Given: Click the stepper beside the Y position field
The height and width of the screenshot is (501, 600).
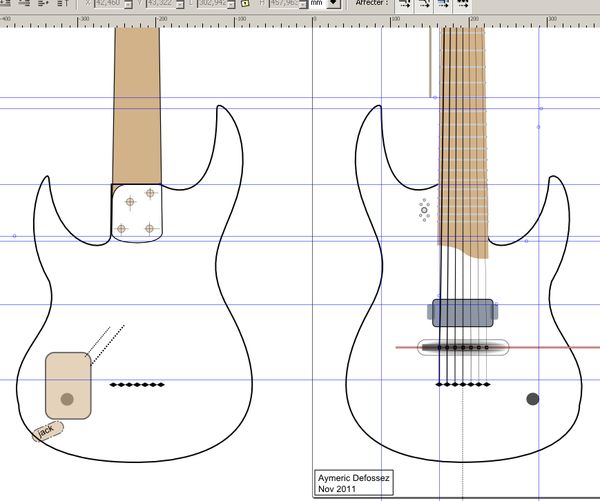Looking at the screenshot, I should click(181, 4).
